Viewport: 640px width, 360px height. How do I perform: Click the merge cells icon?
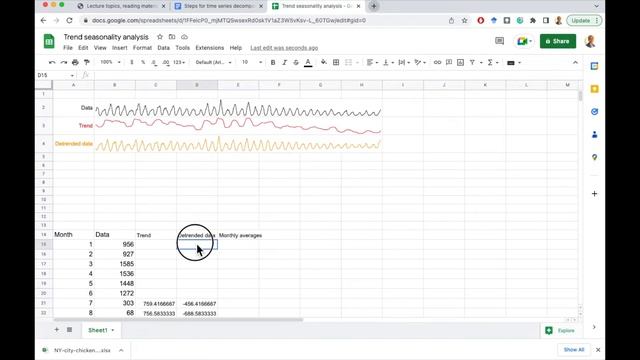[x=348, y=62]
